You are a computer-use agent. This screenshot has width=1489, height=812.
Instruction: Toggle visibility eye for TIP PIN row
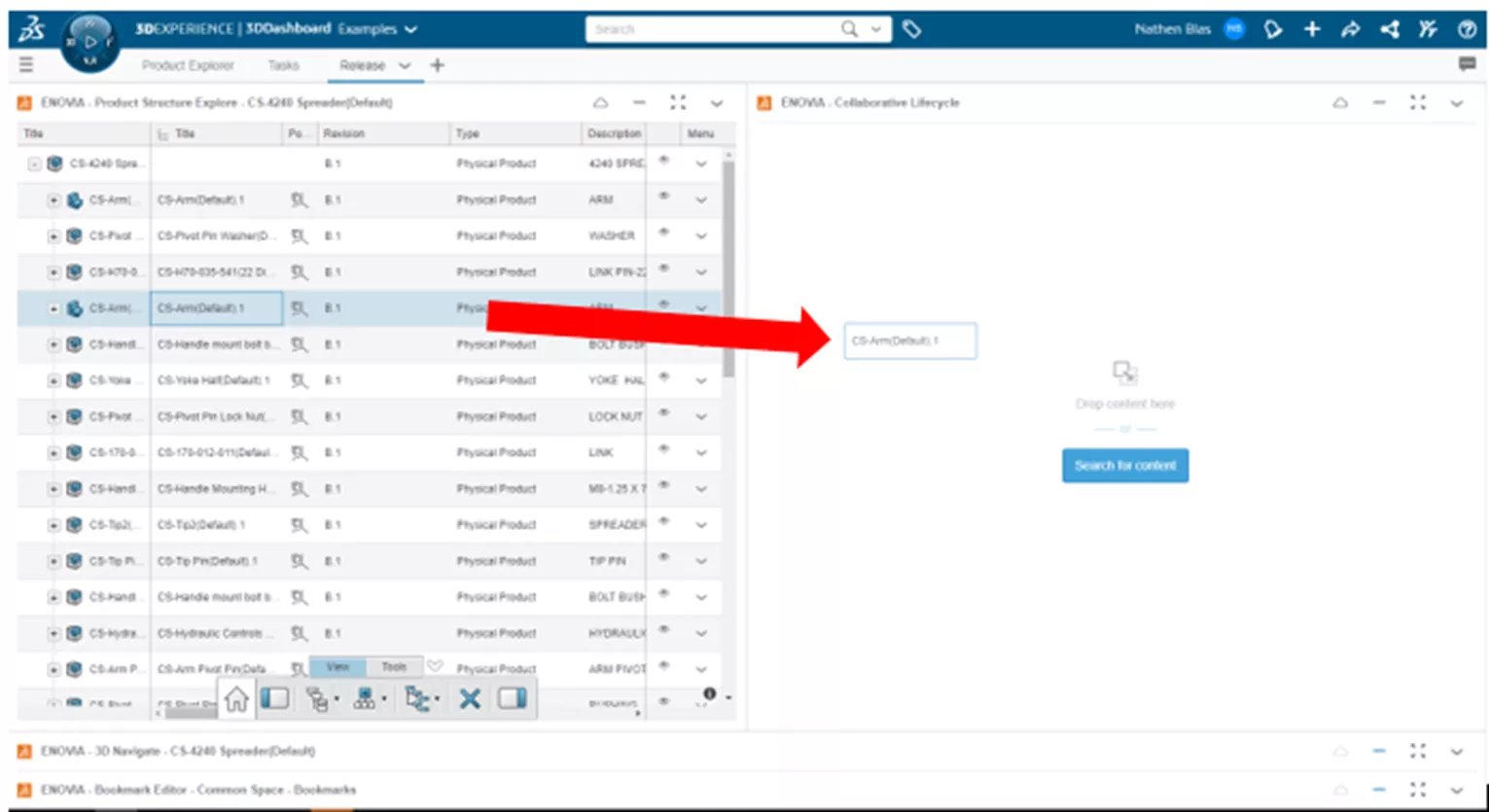pos(664,558)
